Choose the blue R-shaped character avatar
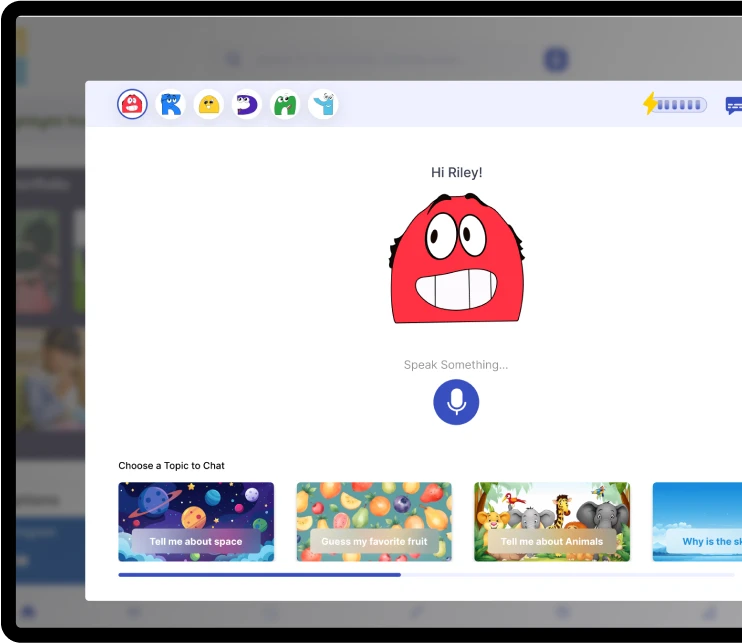 pos(171,104)
